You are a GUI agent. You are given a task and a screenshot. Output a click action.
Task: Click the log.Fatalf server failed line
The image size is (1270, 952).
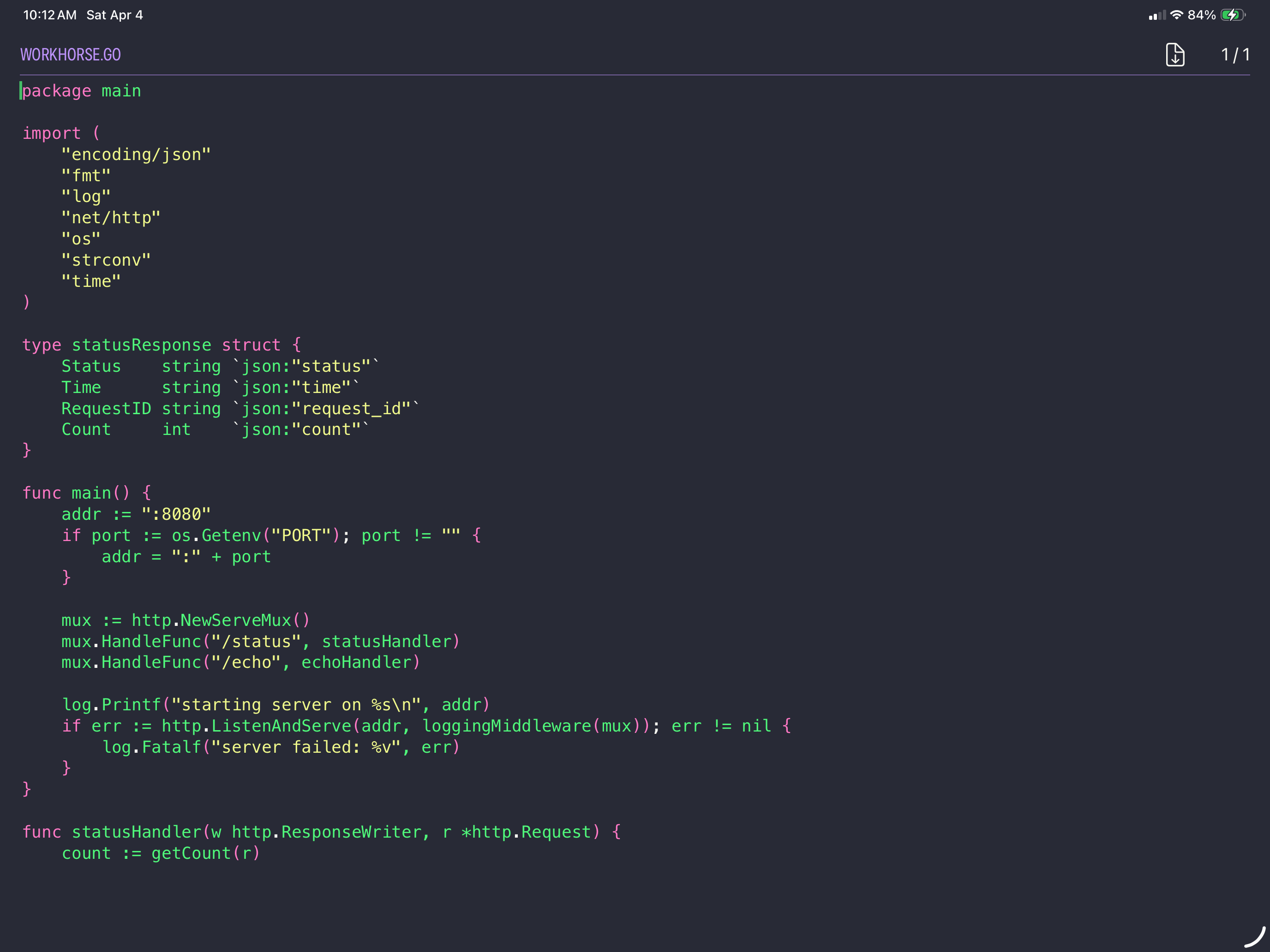282,747
